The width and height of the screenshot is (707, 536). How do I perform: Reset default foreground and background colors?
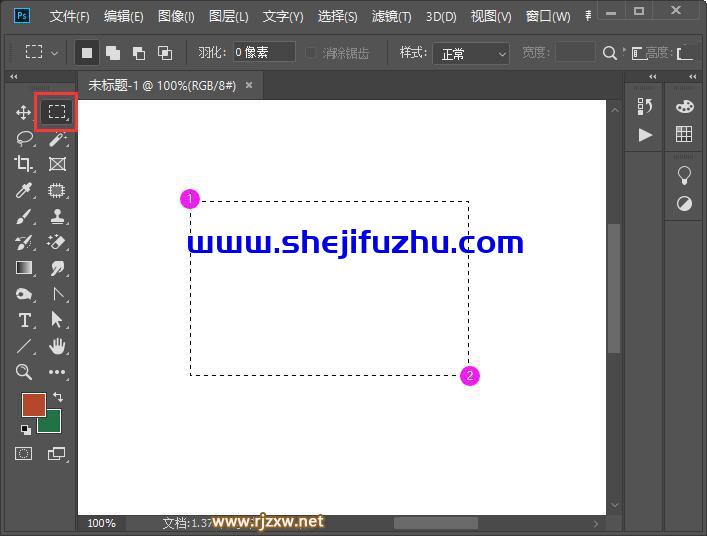(x=26, y=429)
